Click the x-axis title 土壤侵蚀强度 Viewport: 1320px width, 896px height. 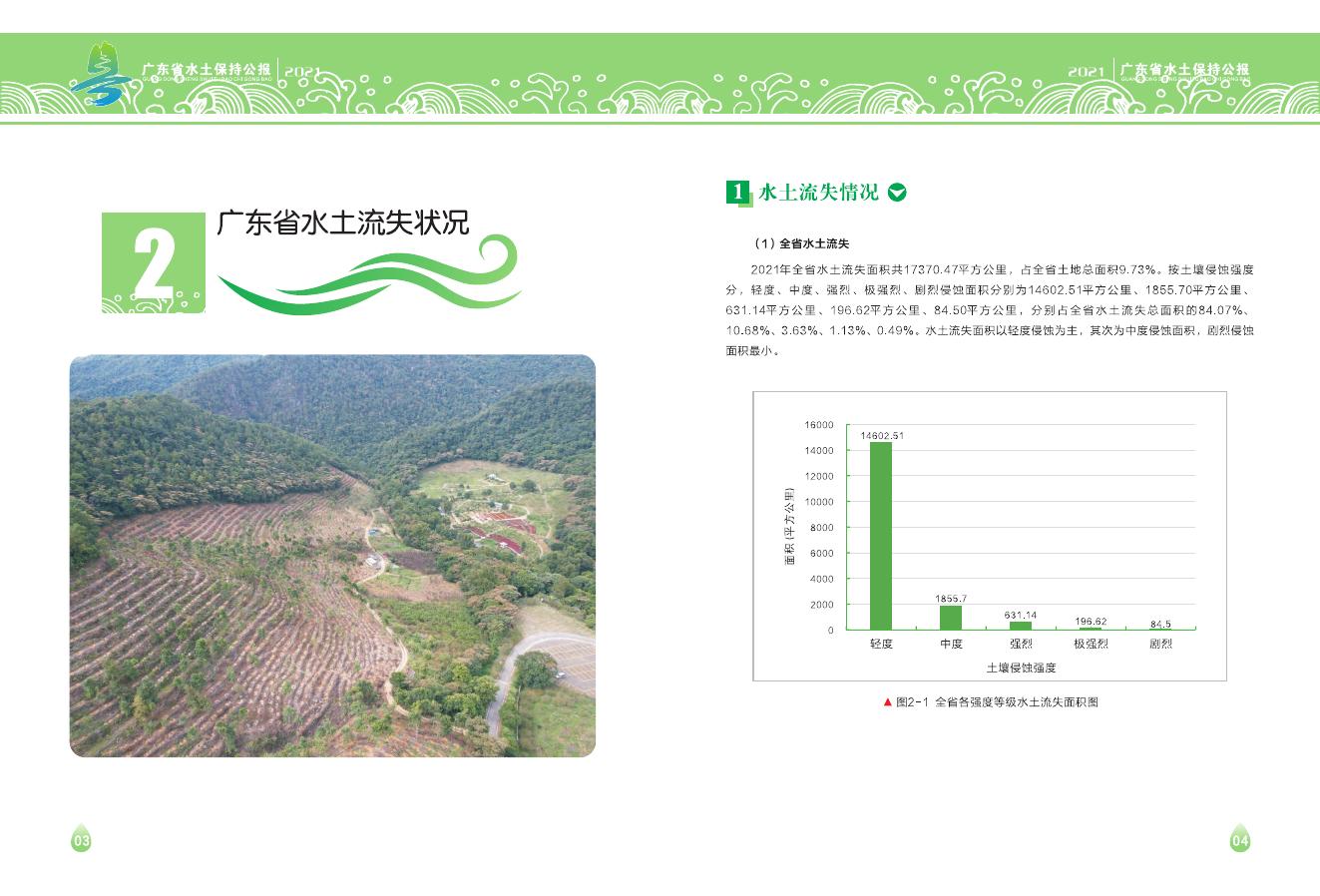coord(1021,668)
